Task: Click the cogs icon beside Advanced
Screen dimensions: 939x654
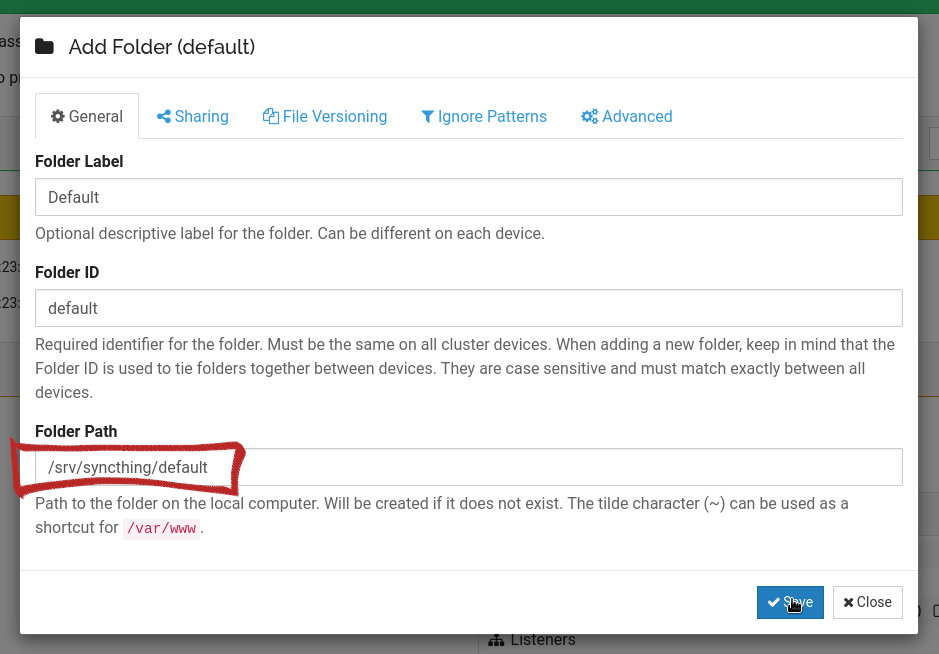Action: [x=589, y=116]
